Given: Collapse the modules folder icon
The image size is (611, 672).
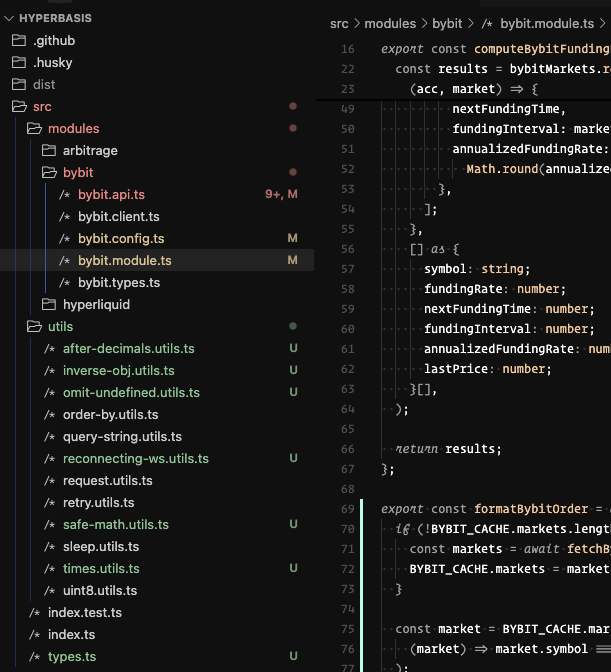Looking at the screenshot, I should (x=34, y=128).
